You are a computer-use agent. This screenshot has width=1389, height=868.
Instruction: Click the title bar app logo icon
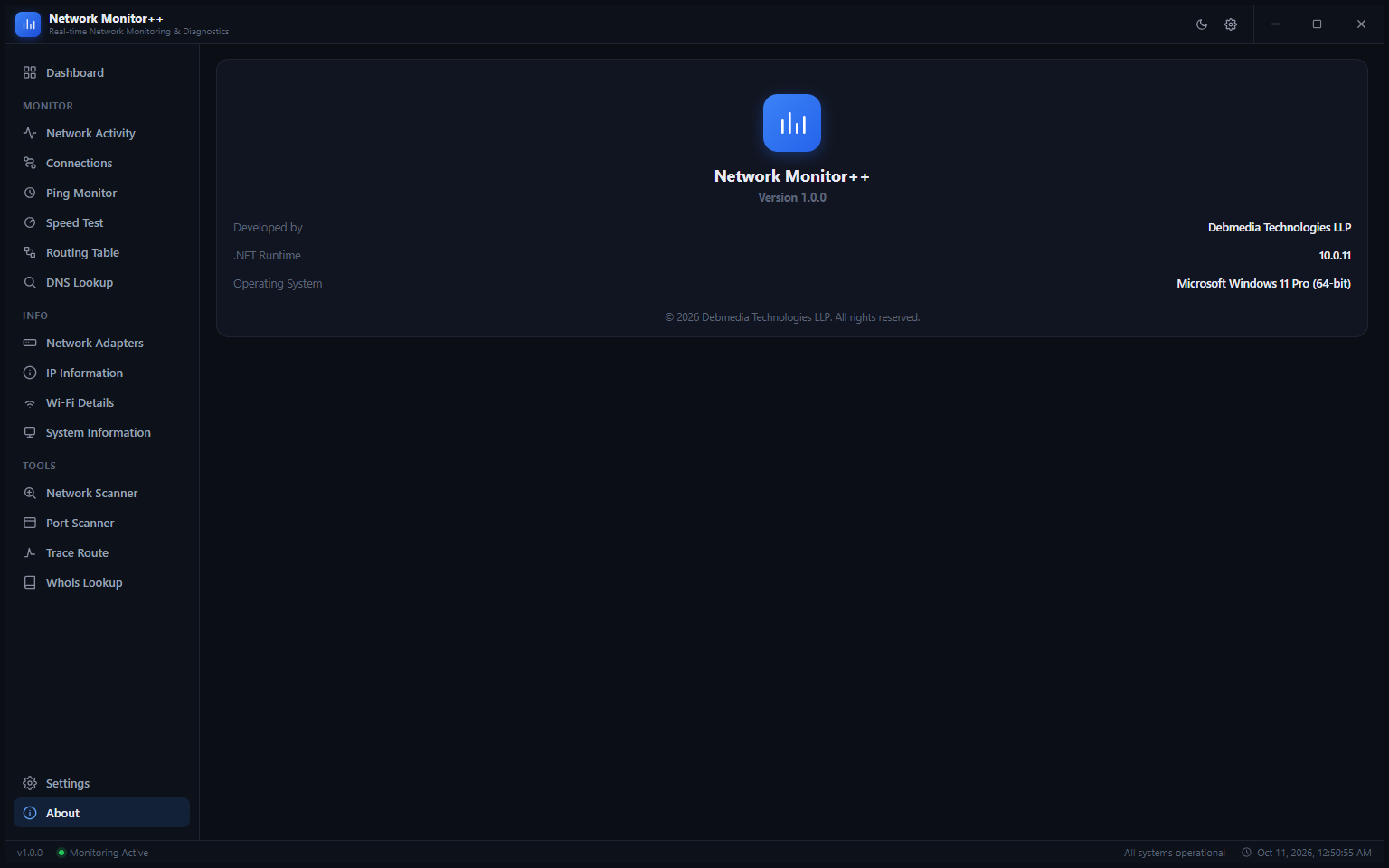click(x=28, y=24)
